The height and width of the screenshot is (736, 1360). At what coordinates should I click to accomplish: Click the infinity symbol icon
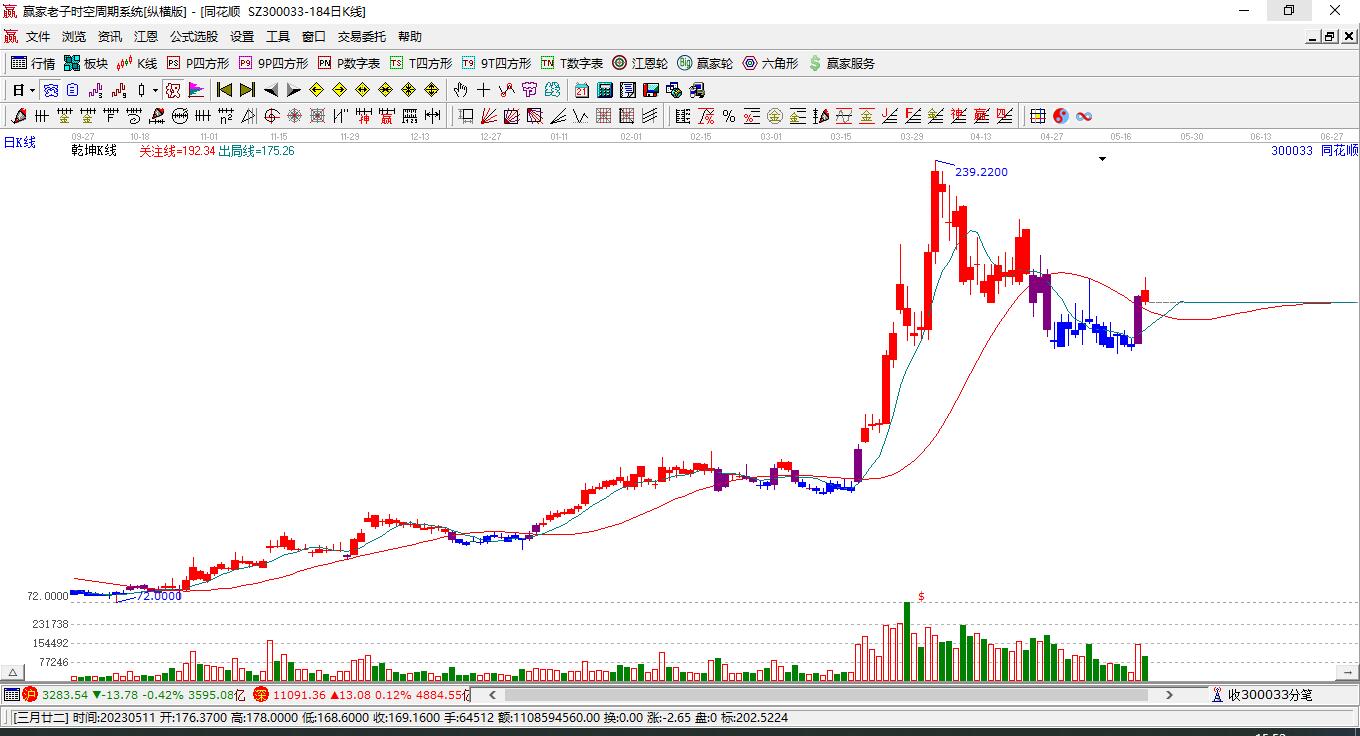1083,116
